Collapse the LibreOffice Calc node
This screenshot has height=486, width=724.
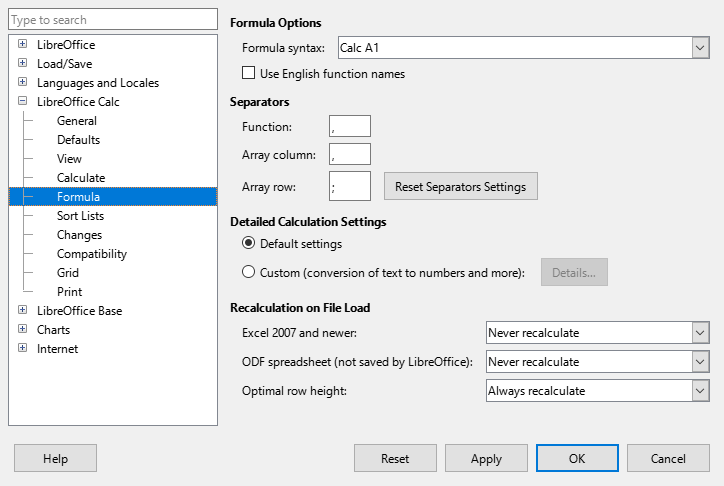(23, 102)
